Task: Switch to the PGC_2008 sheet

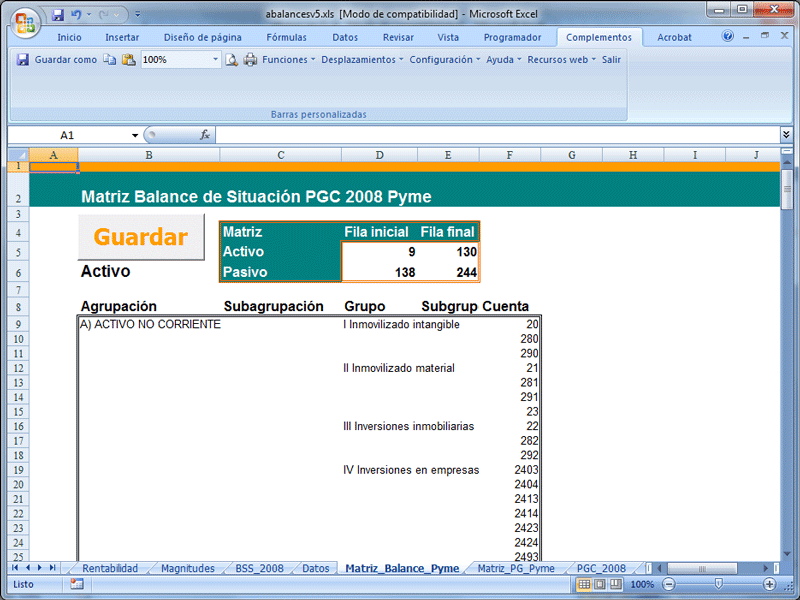Action: tap(601, 568)
